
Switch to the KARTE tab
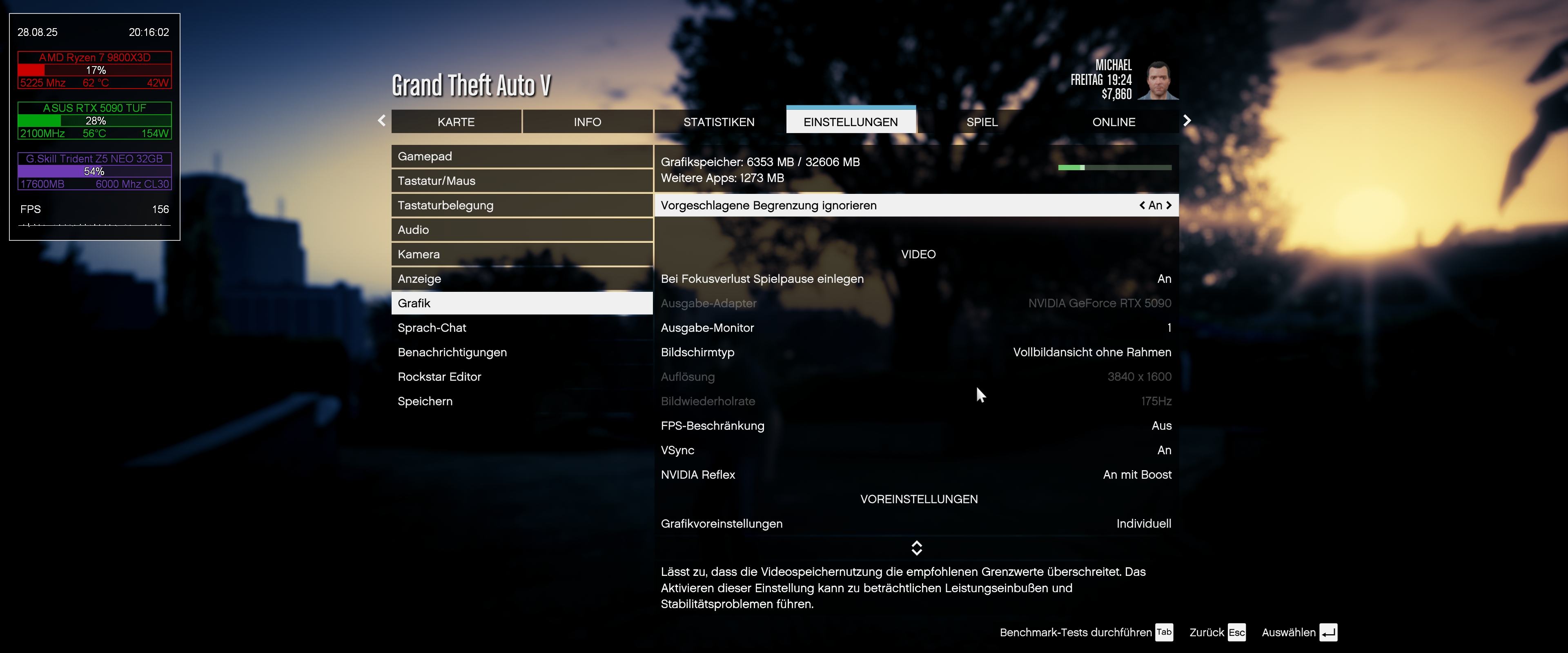tap(456, 122)
